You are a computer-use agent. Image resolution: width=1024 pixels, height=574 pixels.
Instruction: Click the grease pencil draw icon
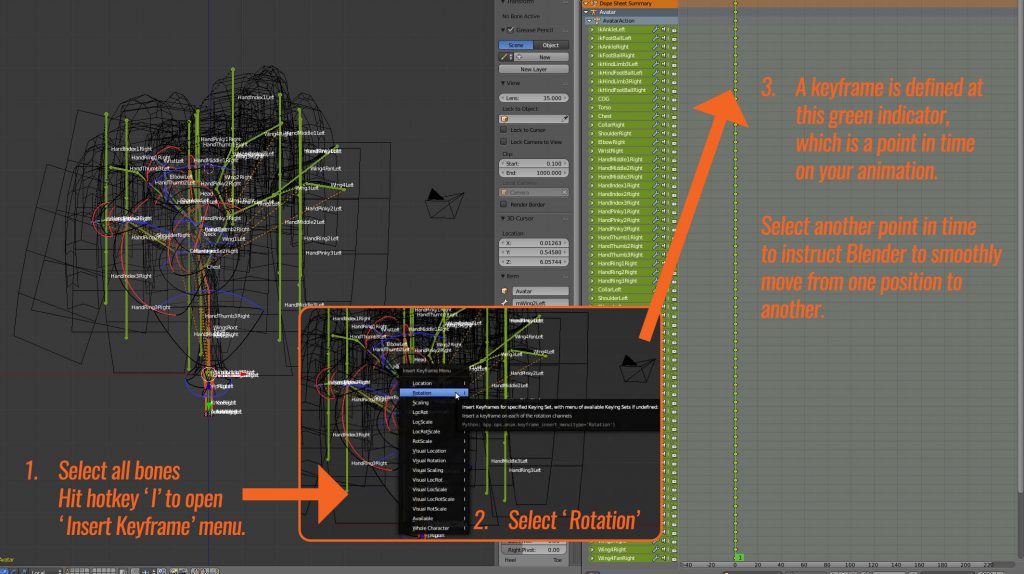pos(504,57)
